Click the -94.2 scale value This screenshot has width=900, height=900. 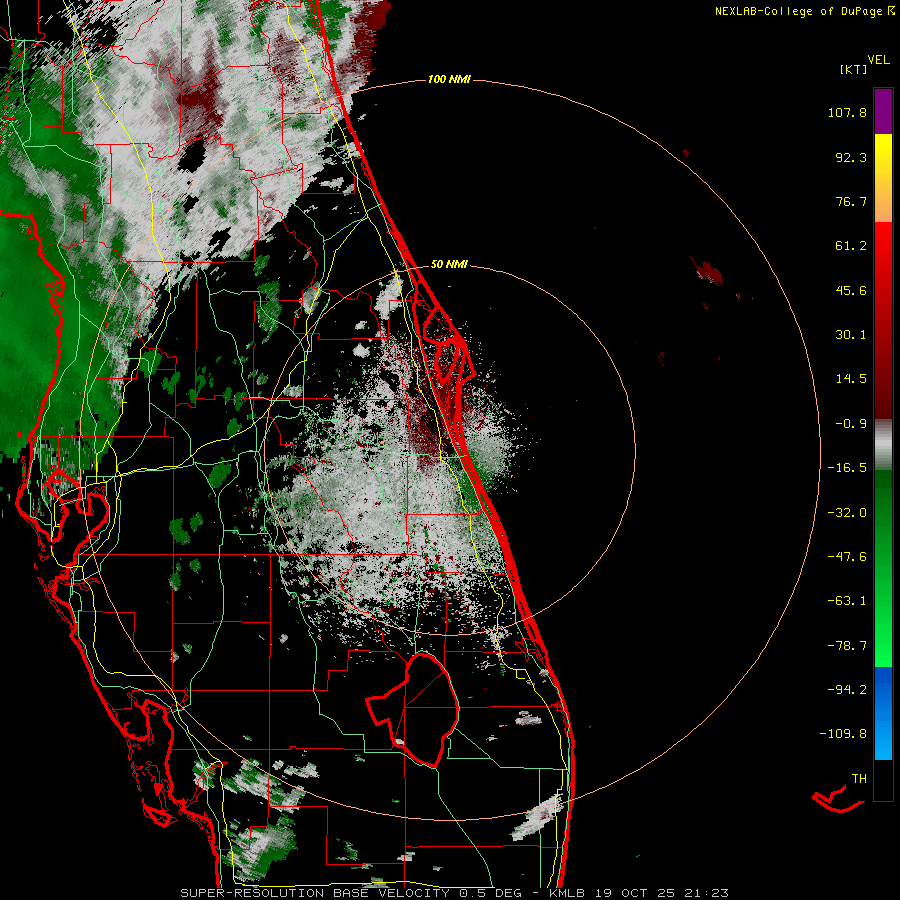[x=847, y=689]
